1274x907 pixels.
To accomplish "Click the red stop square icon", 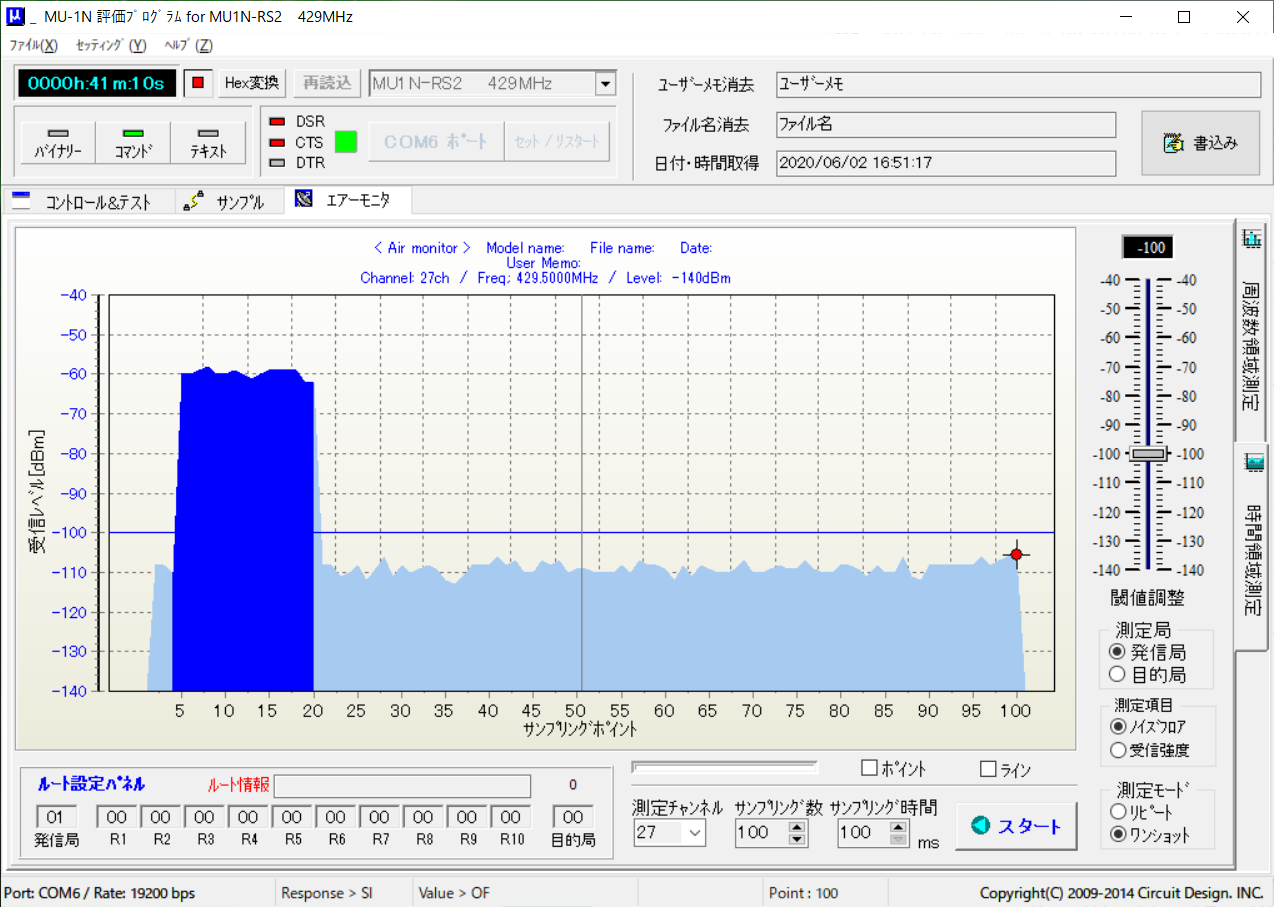I will 197,83.
